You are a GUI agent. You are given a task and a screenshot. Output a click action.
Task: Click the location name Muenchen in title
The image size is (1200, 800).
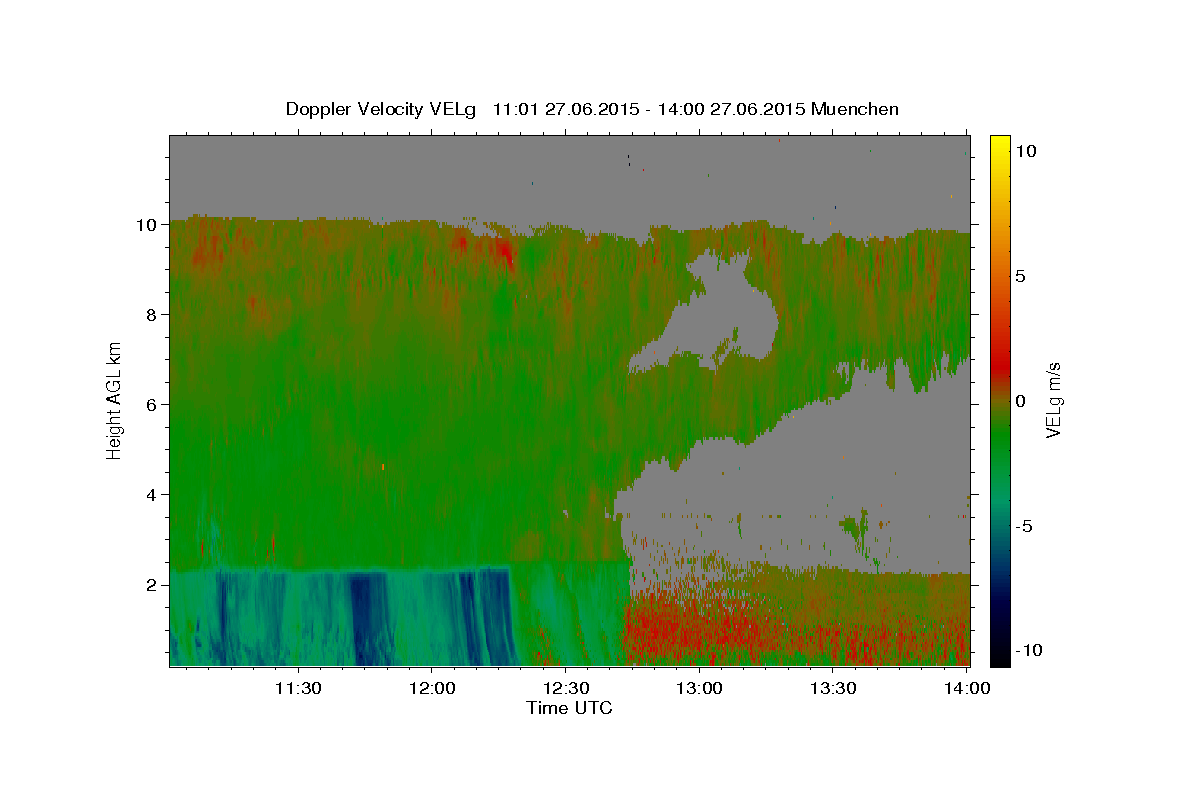855,109
